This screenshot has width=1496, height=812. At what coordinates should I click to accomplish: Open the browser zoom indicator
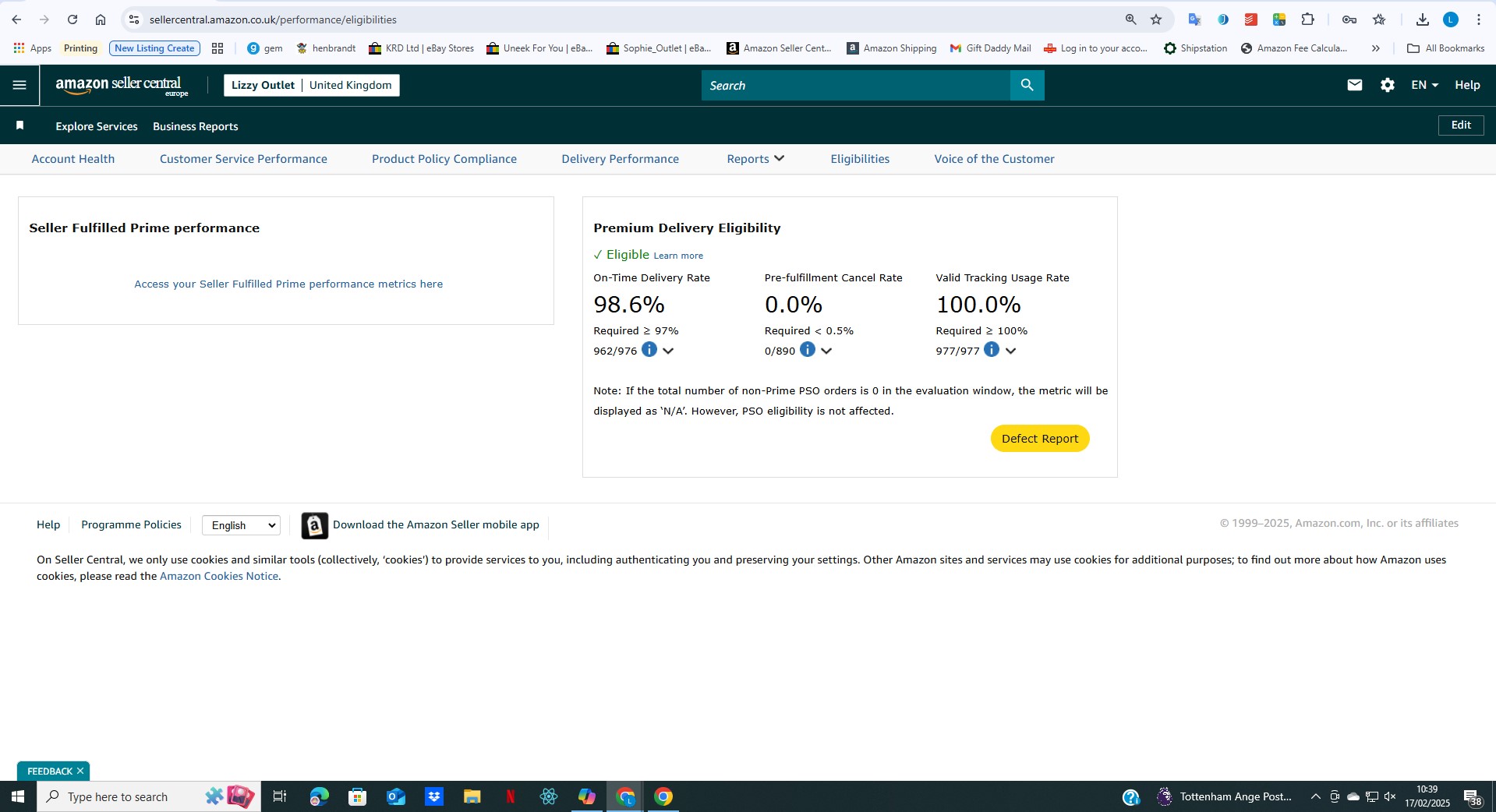click(x=1130, y=19)
